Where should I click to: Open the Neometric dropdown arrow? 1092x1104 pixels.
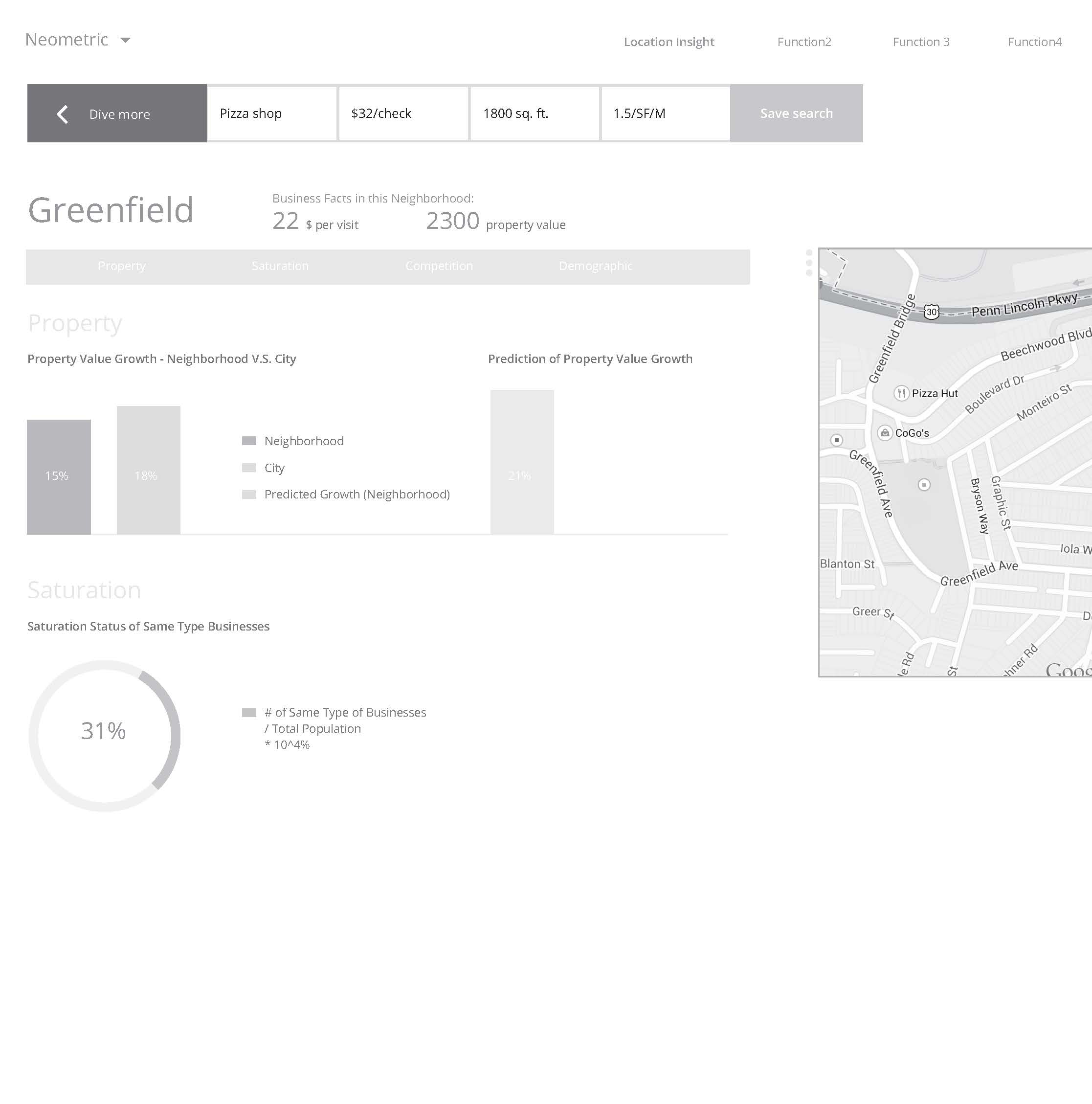pos(125,40)
